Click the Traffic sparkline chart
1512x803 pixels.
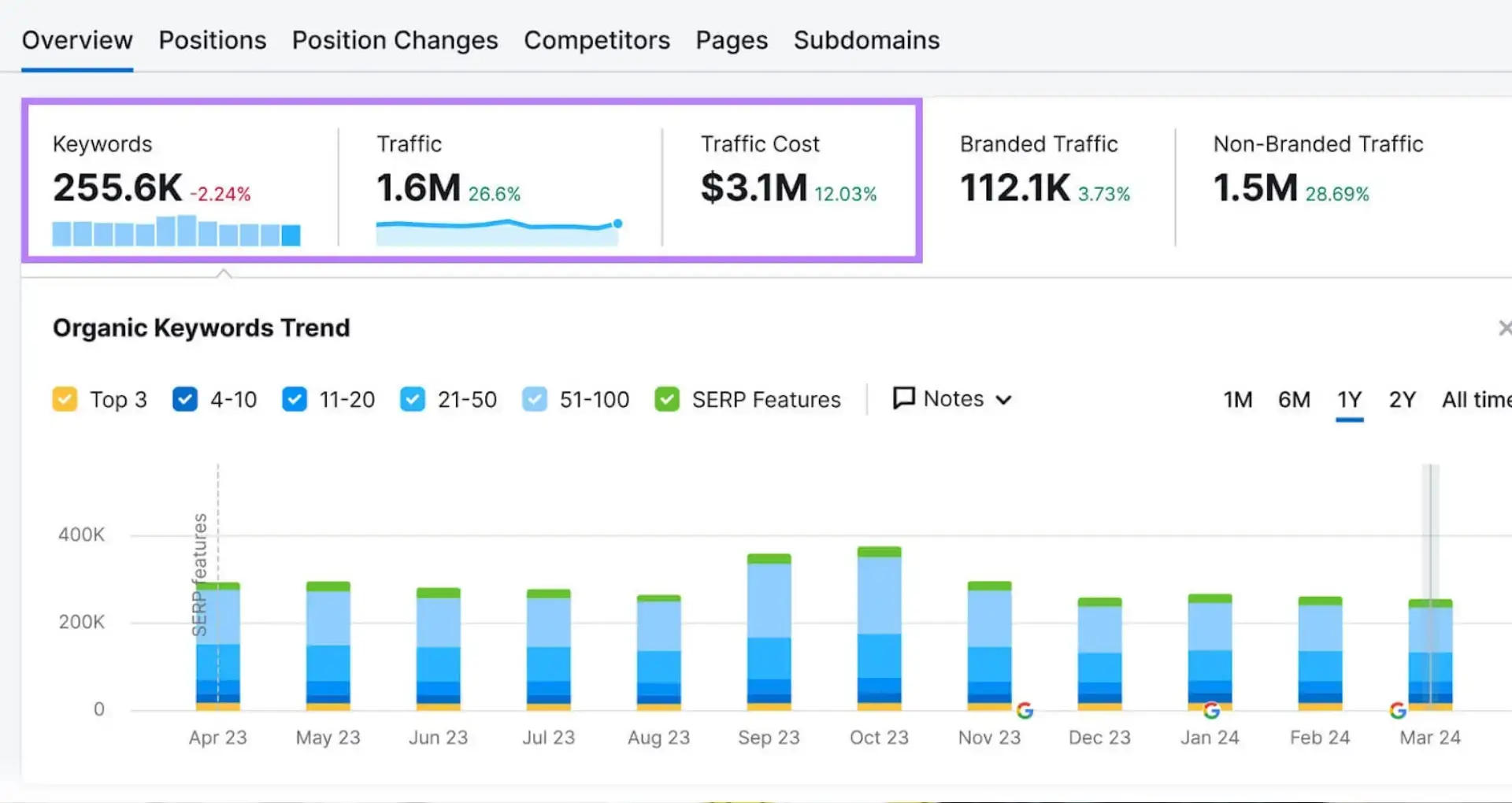pyautogui.click(x=499, y=231)
